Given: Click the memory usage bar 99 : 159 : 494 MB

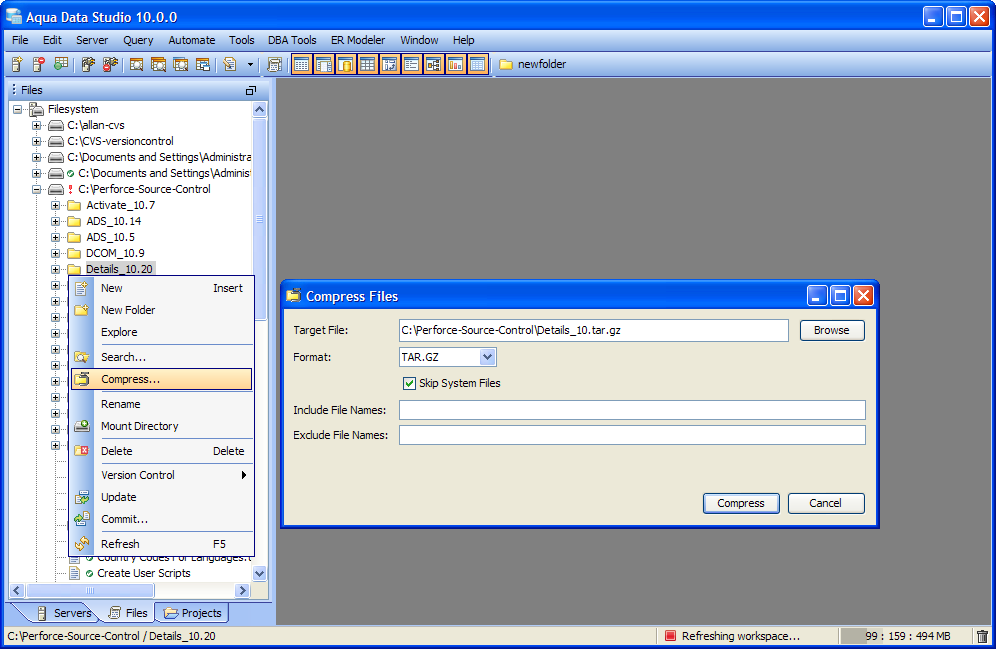Looking at the screenshot, I should (906, 636).
